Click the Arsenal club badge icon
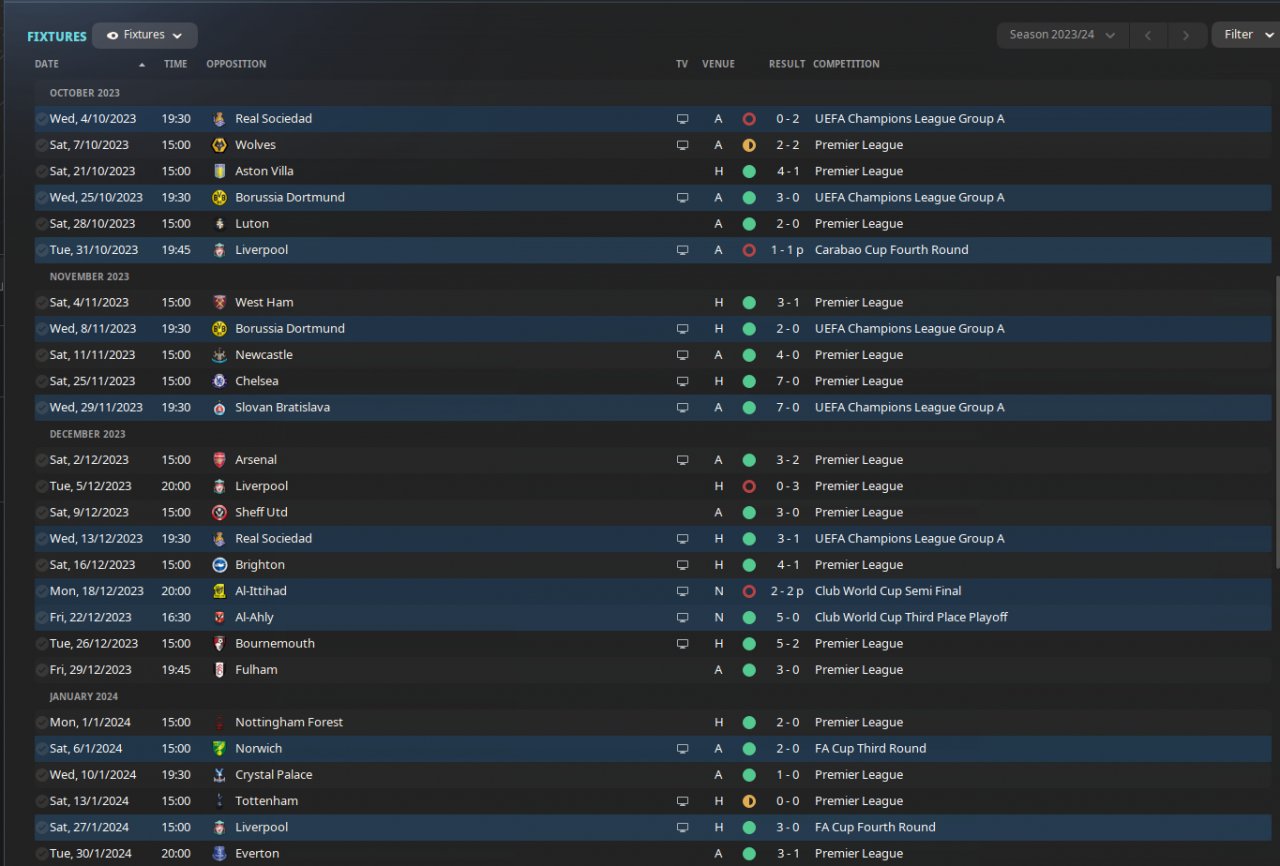Screen dimensions: 1280x866 [220, 460]
